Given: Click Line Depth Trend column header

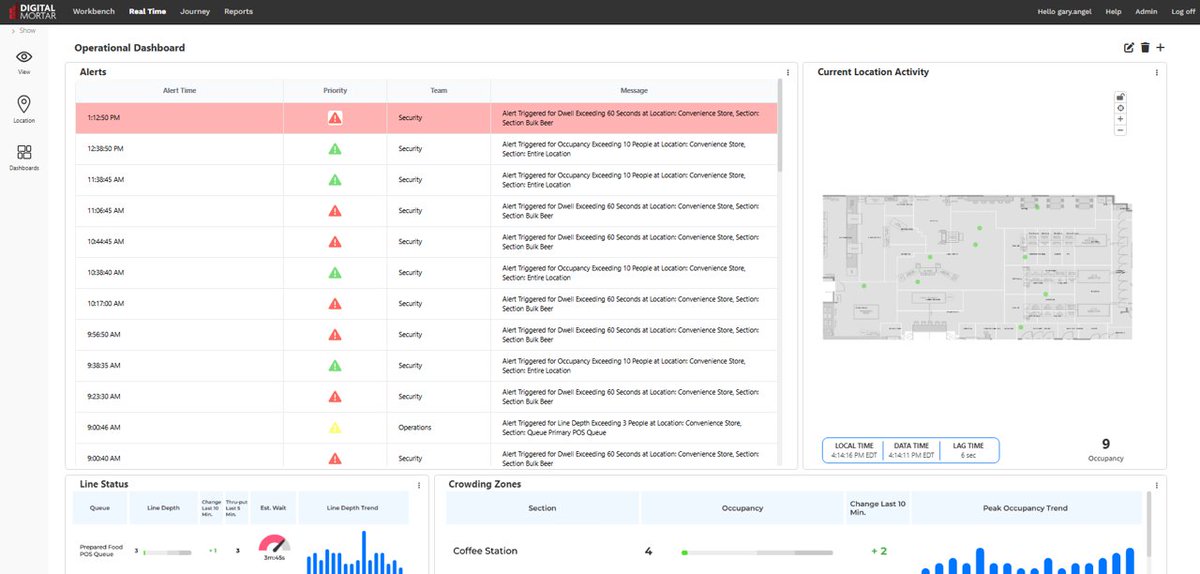Looking at the screenshot, I should click(x=354, y=508).
